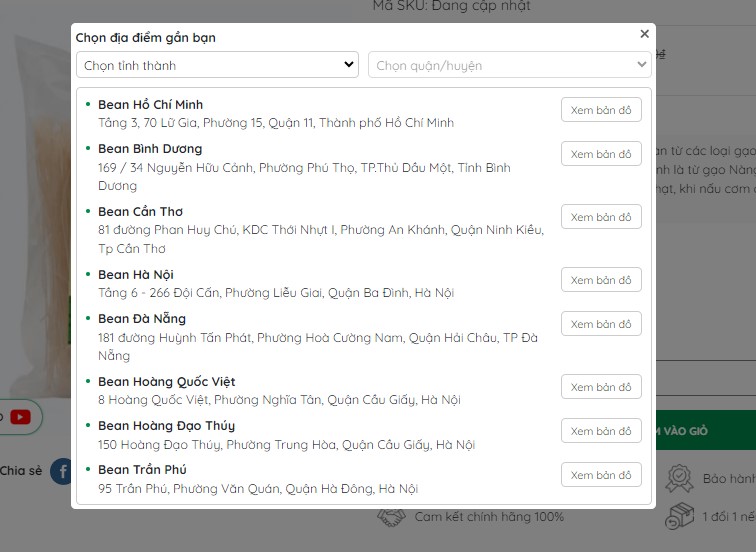Select the Bean Bình Dương store name

[x=150, y=149]
